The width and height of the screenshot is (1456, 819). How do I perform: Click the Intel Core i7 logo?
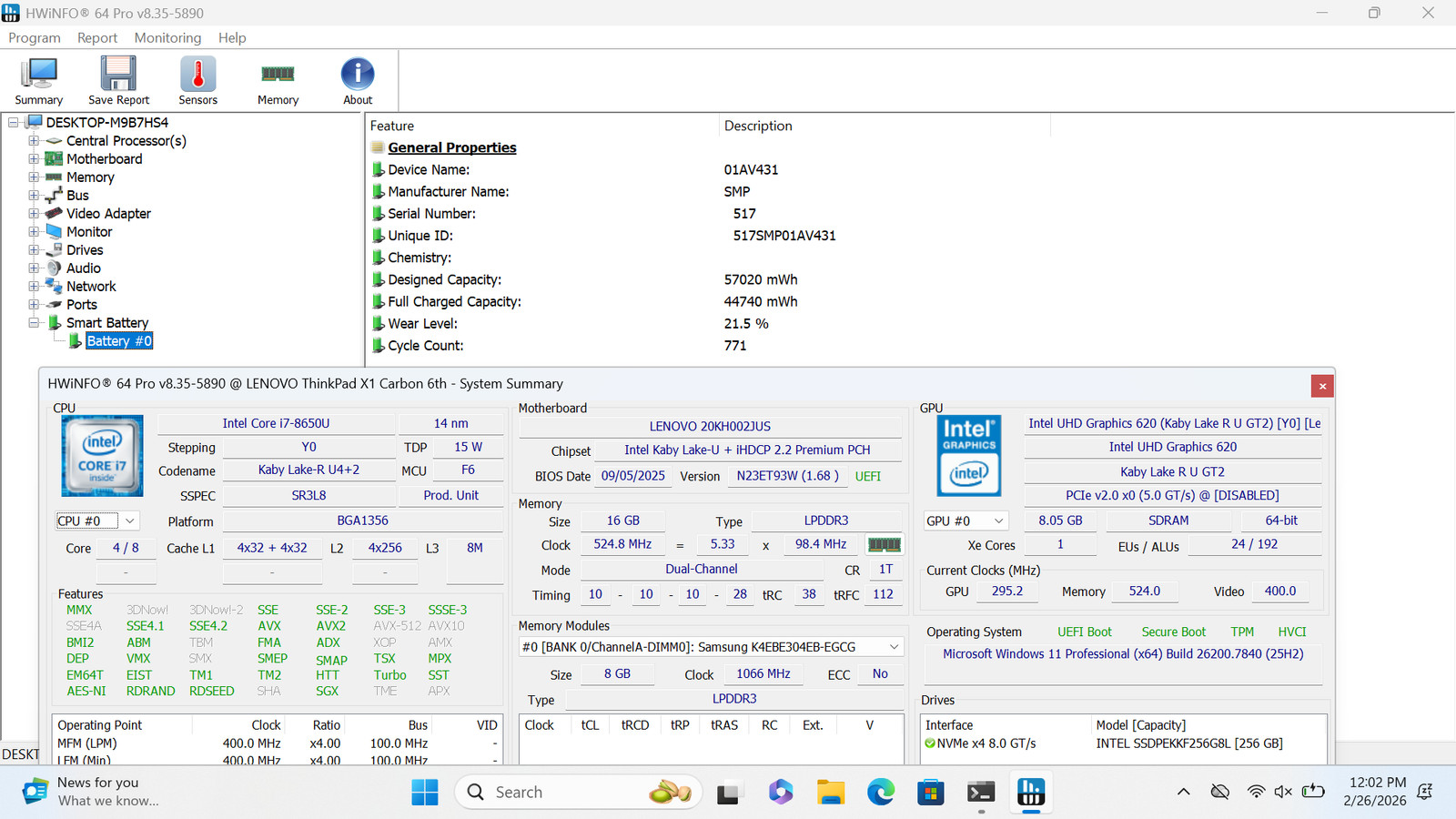102,456
